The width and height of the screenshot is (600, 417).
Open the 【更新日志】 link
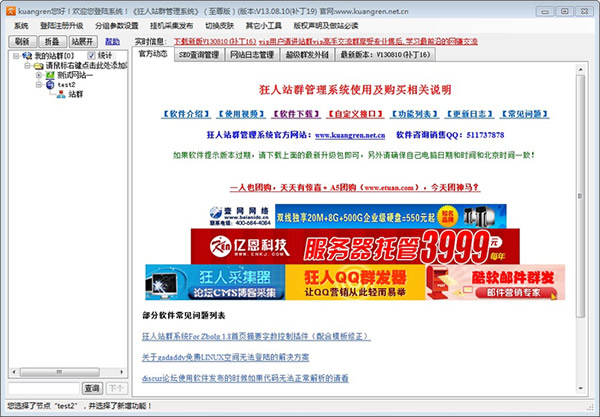469,114
